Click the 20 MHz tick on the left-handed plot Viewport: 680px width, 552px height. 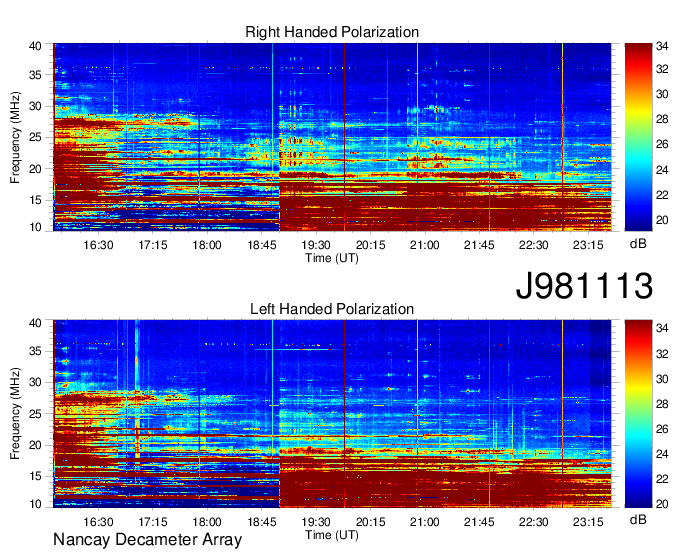(35, 445)
